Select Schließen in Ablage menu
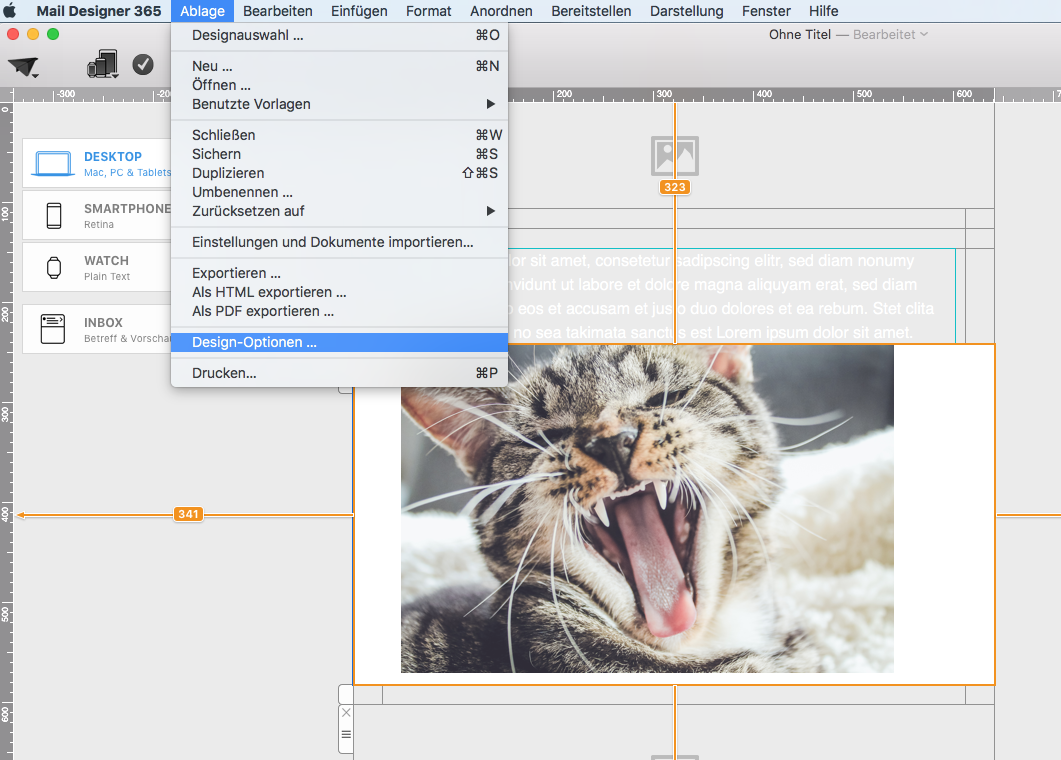This screenshot has height=760, width=1061. [340, 135]
